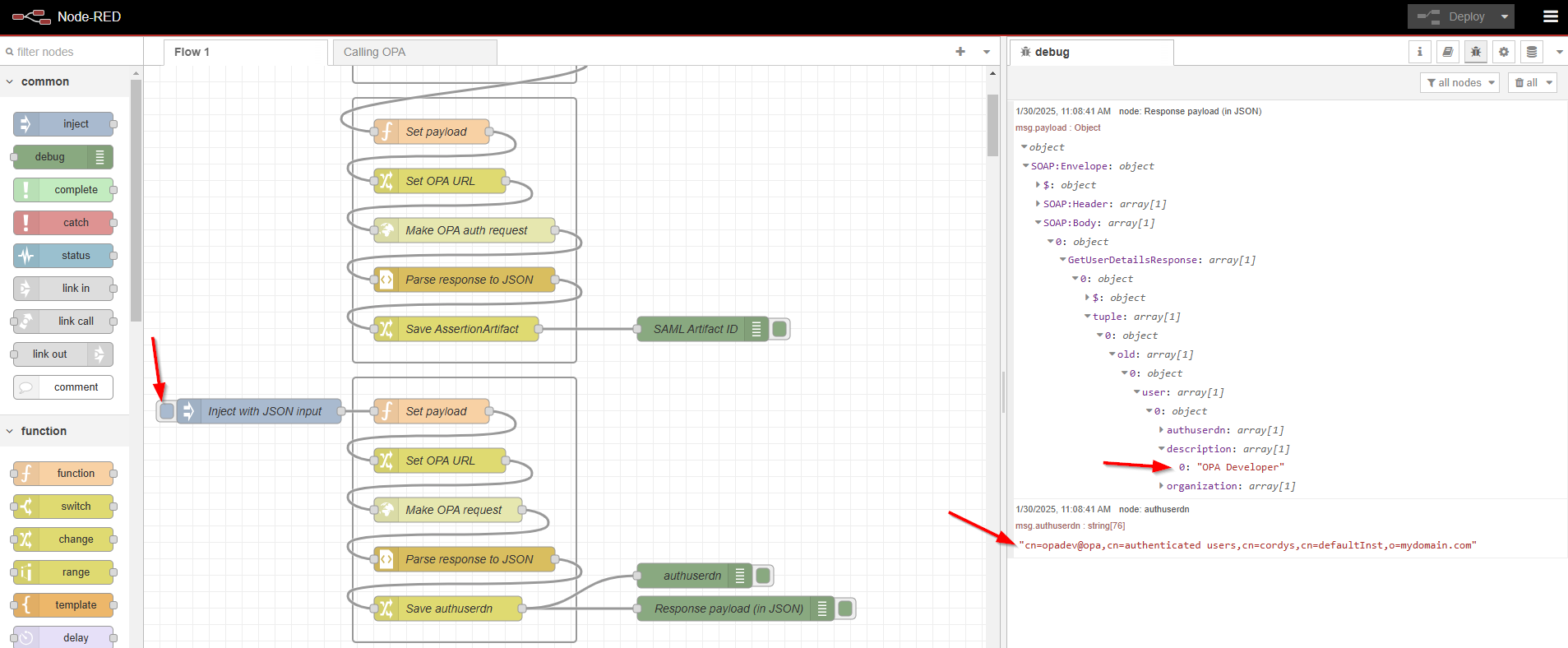Image resolution: width=1568 pixels, height=648 pixels.
Task: Click the Deploy button
Action: pos(1455,16)
